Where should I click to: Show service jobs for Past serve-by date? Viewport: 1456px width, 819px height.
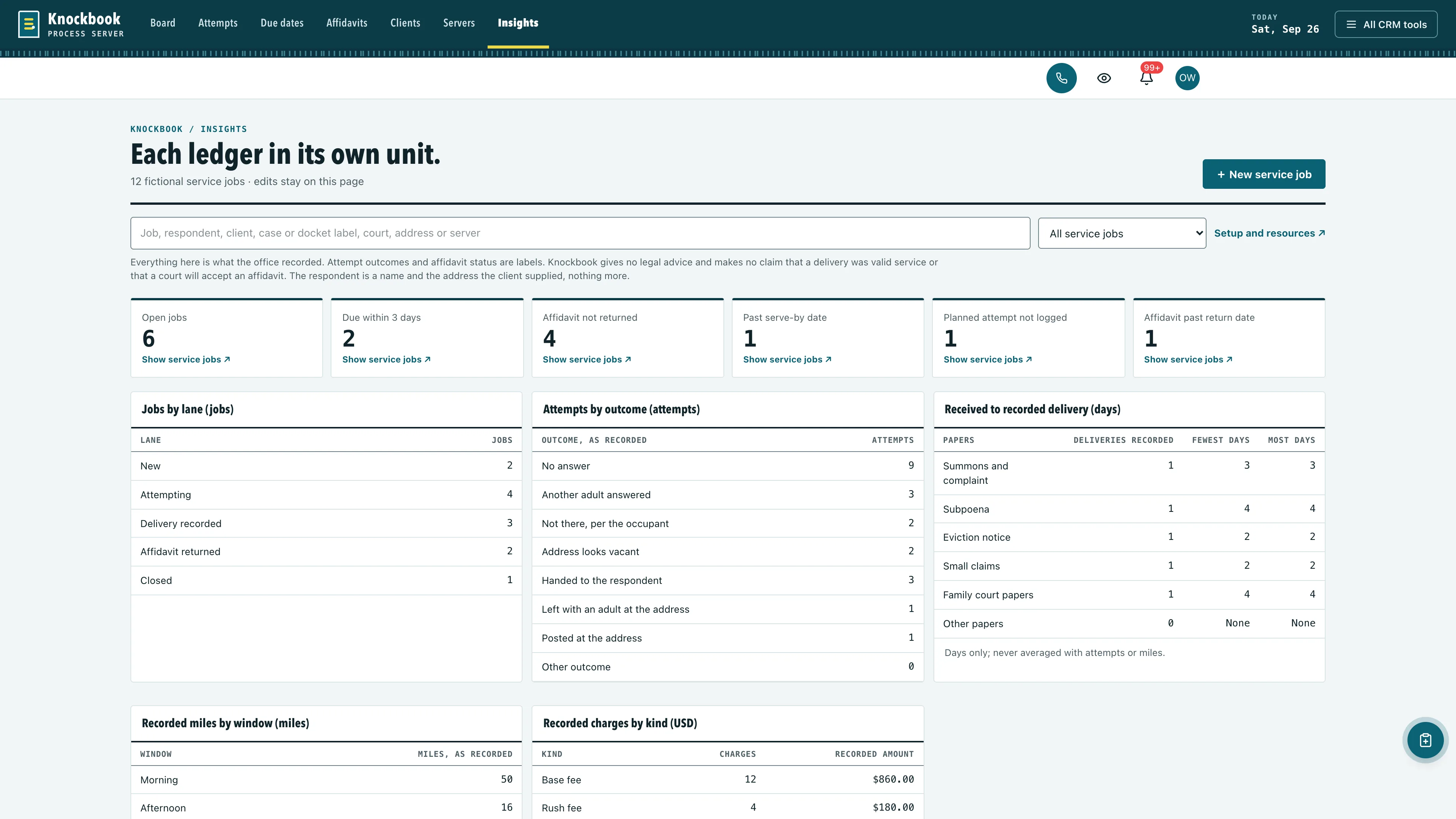(788, 359)
